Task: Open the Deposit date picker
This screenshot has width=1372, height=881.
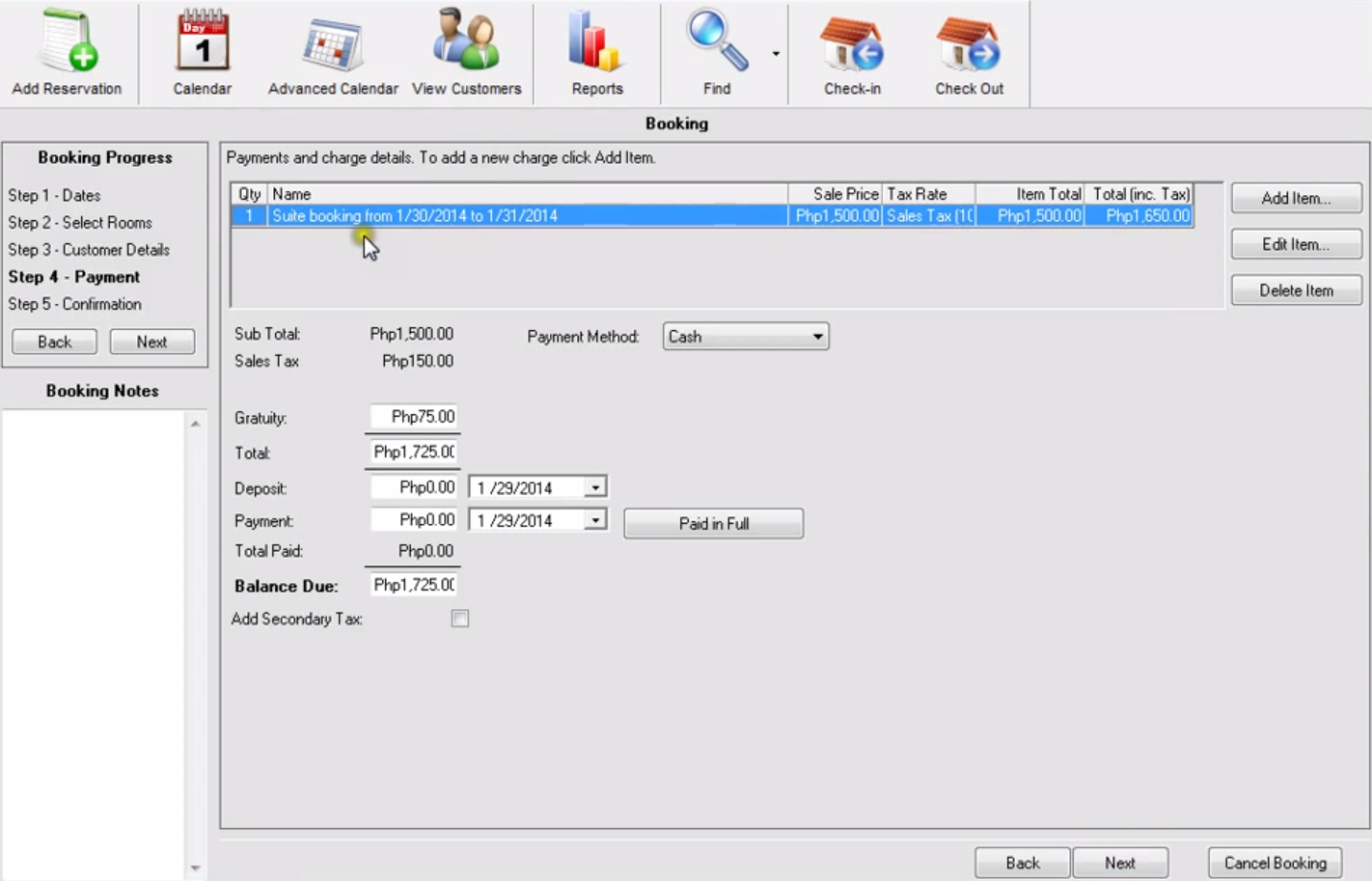Action: (597, 486)
